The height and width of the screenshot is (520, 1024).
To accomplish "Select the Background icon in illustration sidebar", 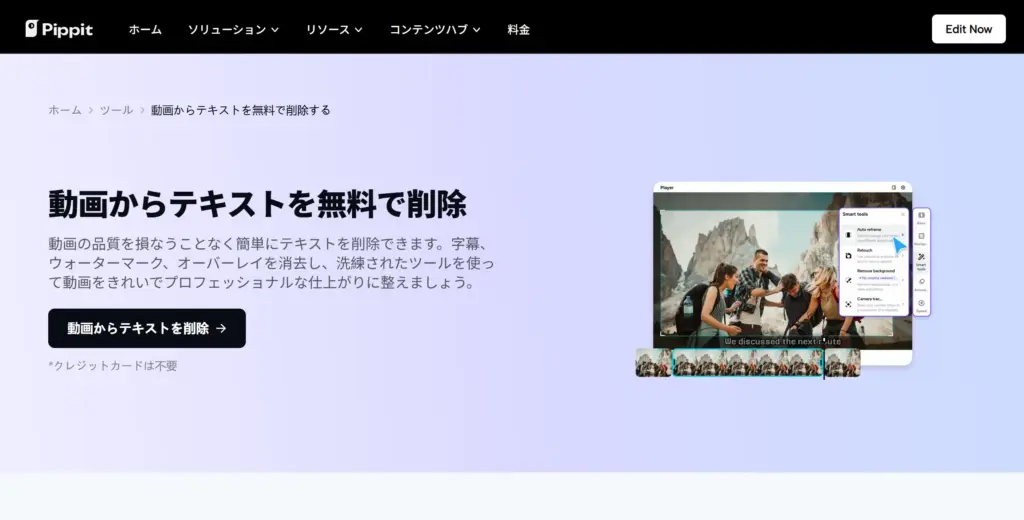I will (921, 238).
